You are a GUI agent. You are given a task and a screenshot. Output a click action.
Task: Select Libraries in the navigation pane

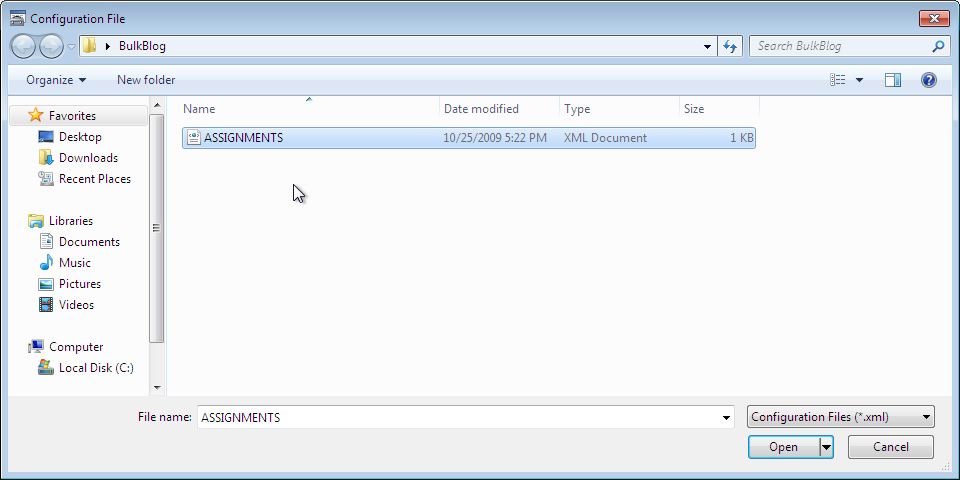point(71,221)
